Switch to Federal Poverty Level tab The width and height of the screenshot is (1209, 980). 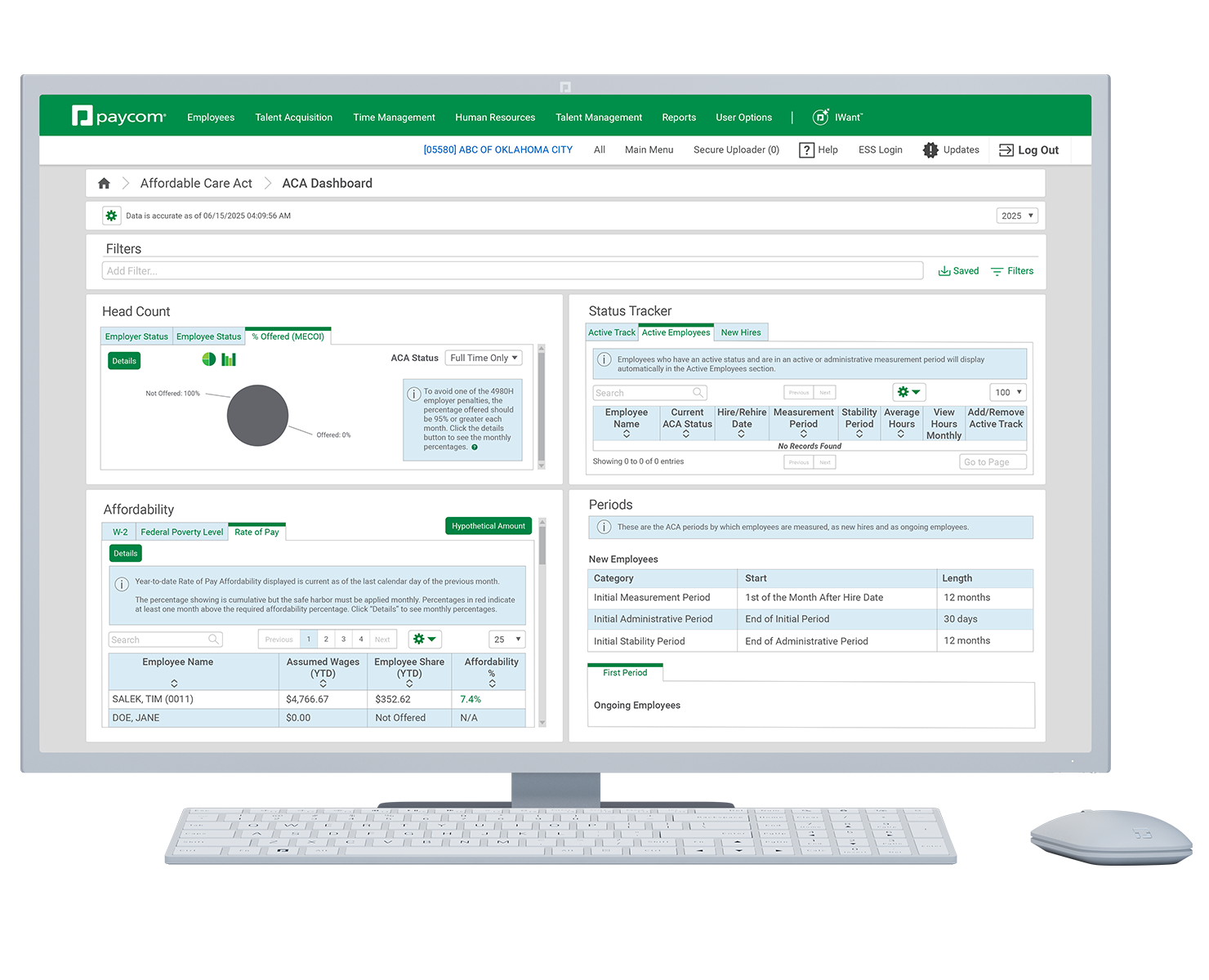pos(181,532)
